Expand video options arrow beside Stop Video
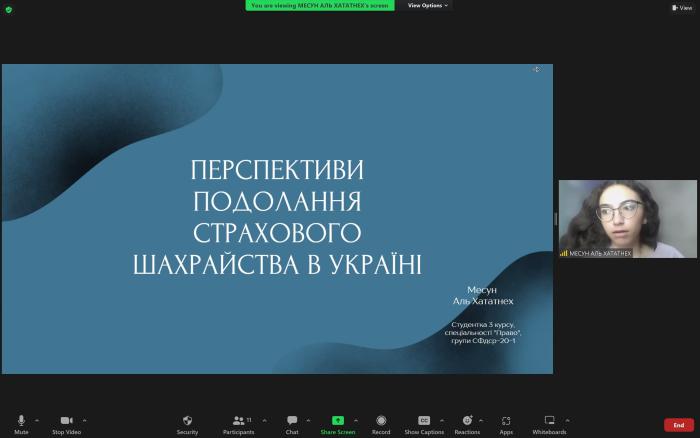Viewport: 700px width, 438px height. pyautogui.click(x=84, y=420)
